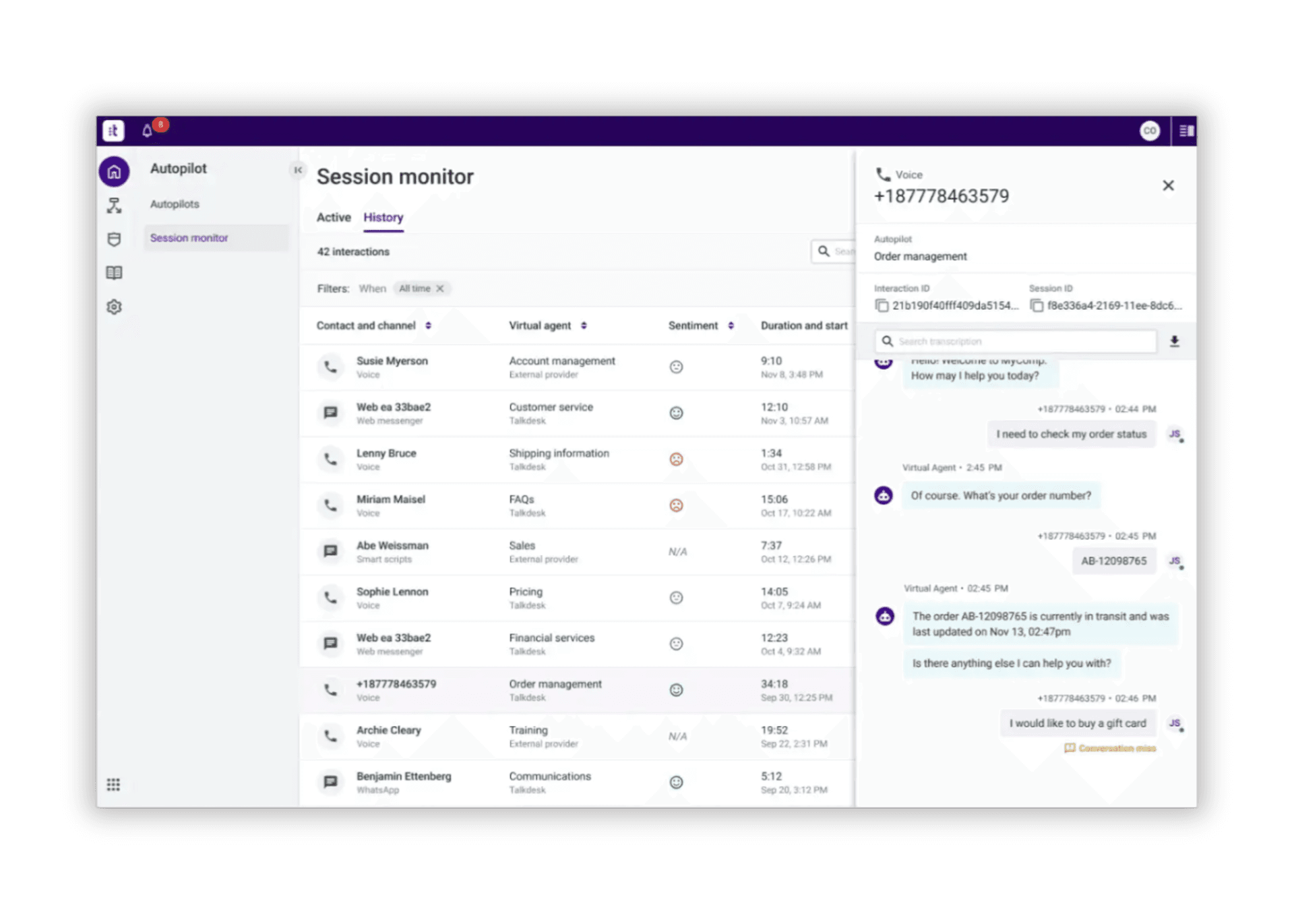The image size is (1294, 924).
Task: Collapse the Autopilot navigation panel
Action: pyautogui.click(x=298, y=170)
